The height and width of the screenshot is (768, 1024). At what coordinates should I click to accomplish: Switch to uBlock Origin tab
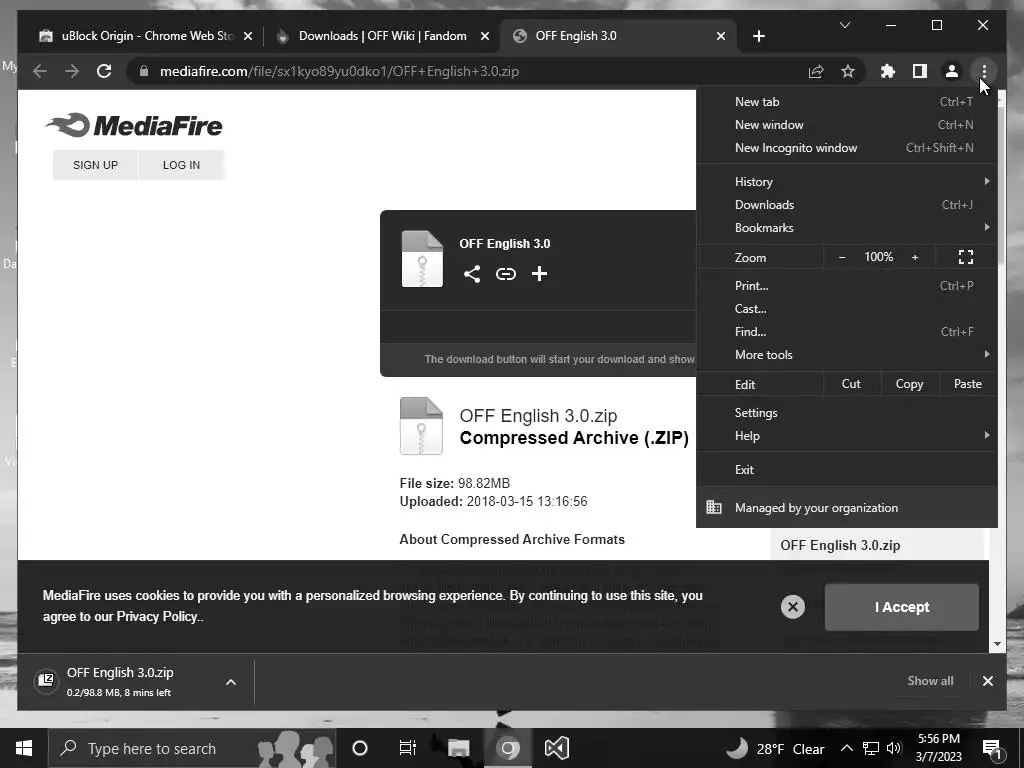(x=145, y=36)
